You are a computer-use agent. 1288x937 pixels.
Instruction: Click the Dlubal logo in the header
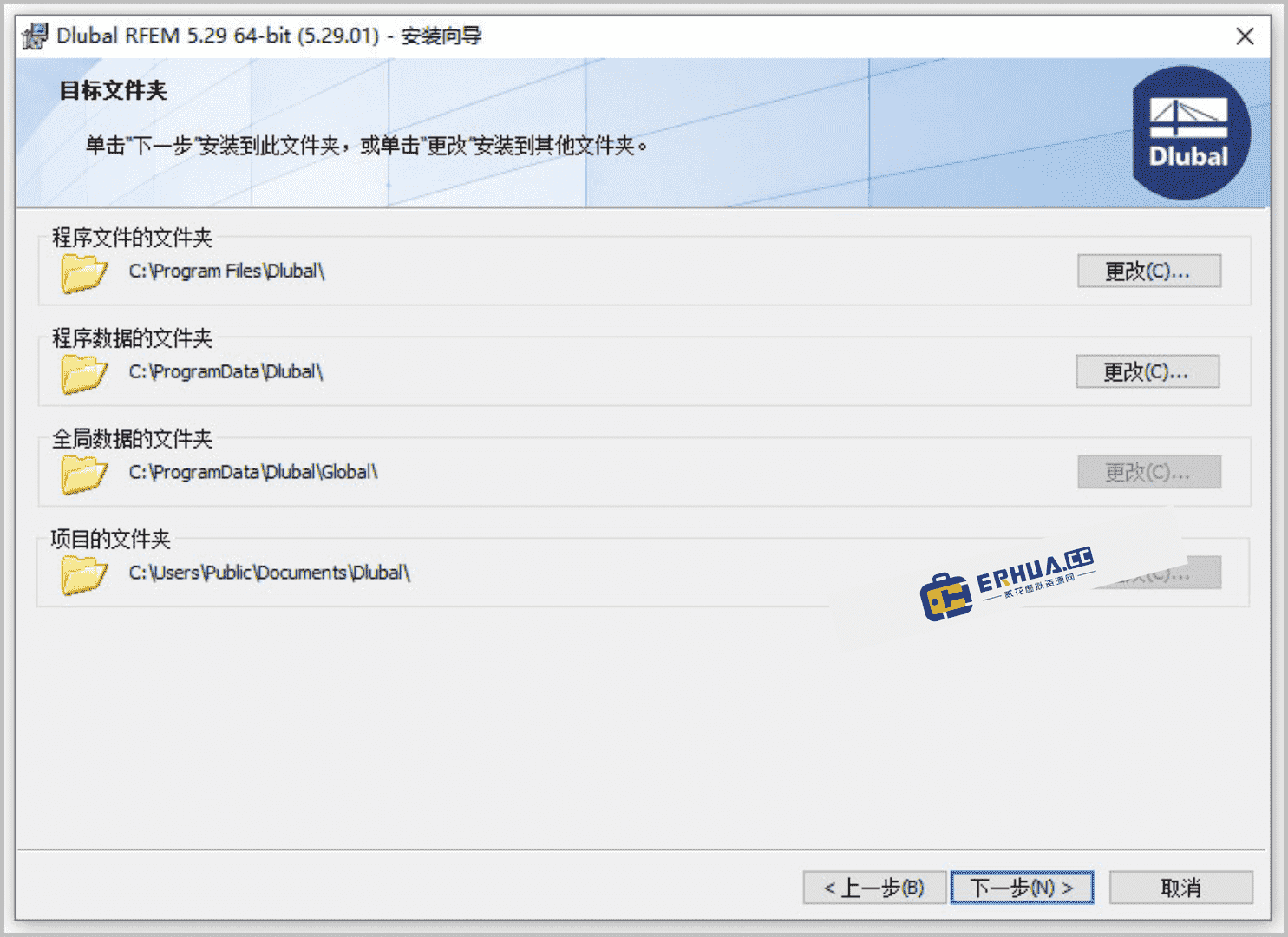(1190, 134)
